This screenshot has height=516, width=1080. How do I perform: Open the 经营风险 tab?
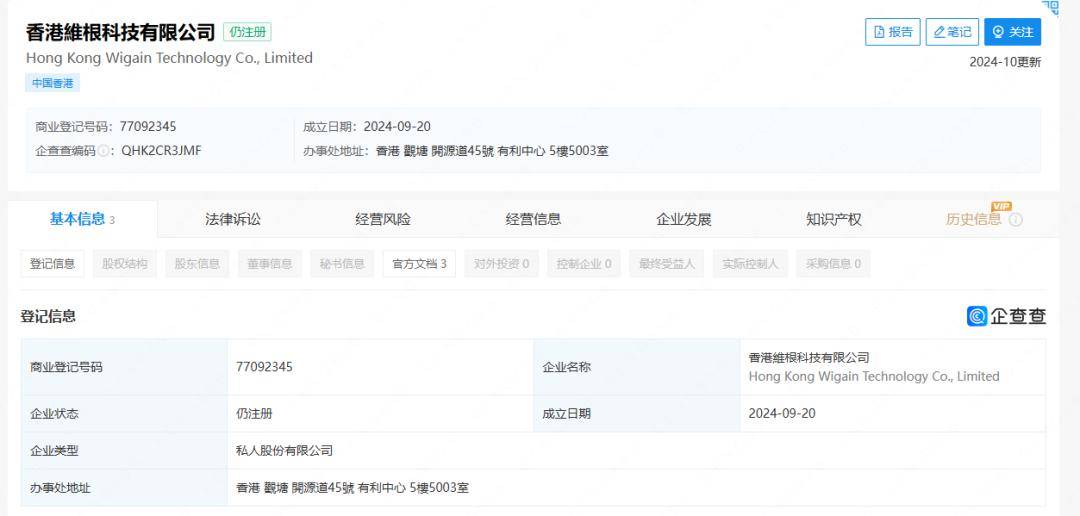(x=382, y=219)
